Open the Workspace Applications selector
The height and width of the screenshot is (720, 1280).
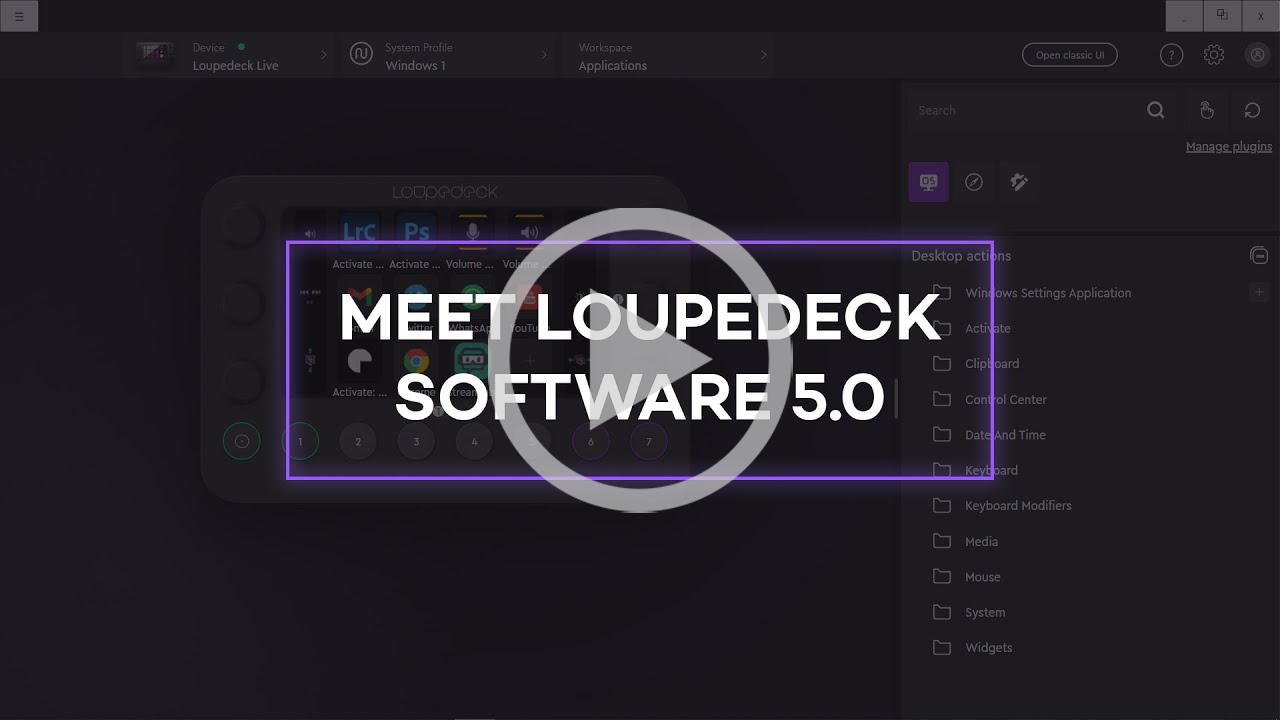coord(669,56)
